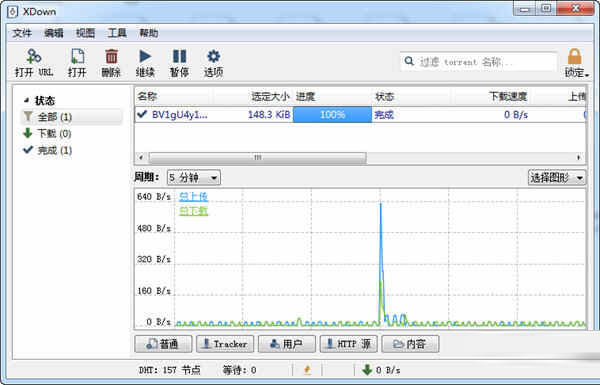This screenshot has width=600, height=385.
Task: Open the 5 分钟 period dropdown
Action: pyautogui.click(x=194, y=177)
